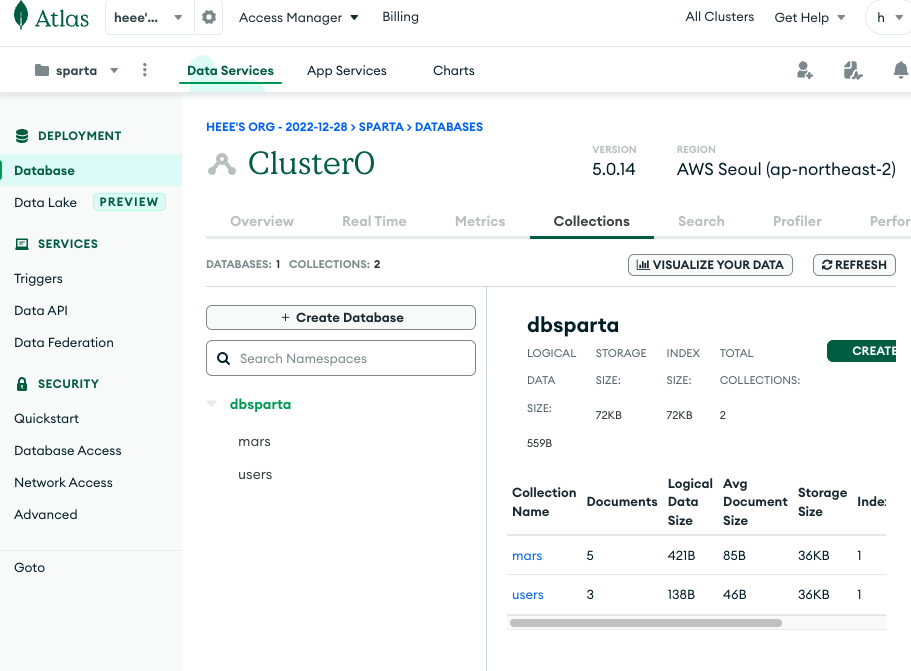This screenshot has height=671, width=911.
Task: Collapse the dbsparta database tree arrow
Action: click(x=211, y=404)
